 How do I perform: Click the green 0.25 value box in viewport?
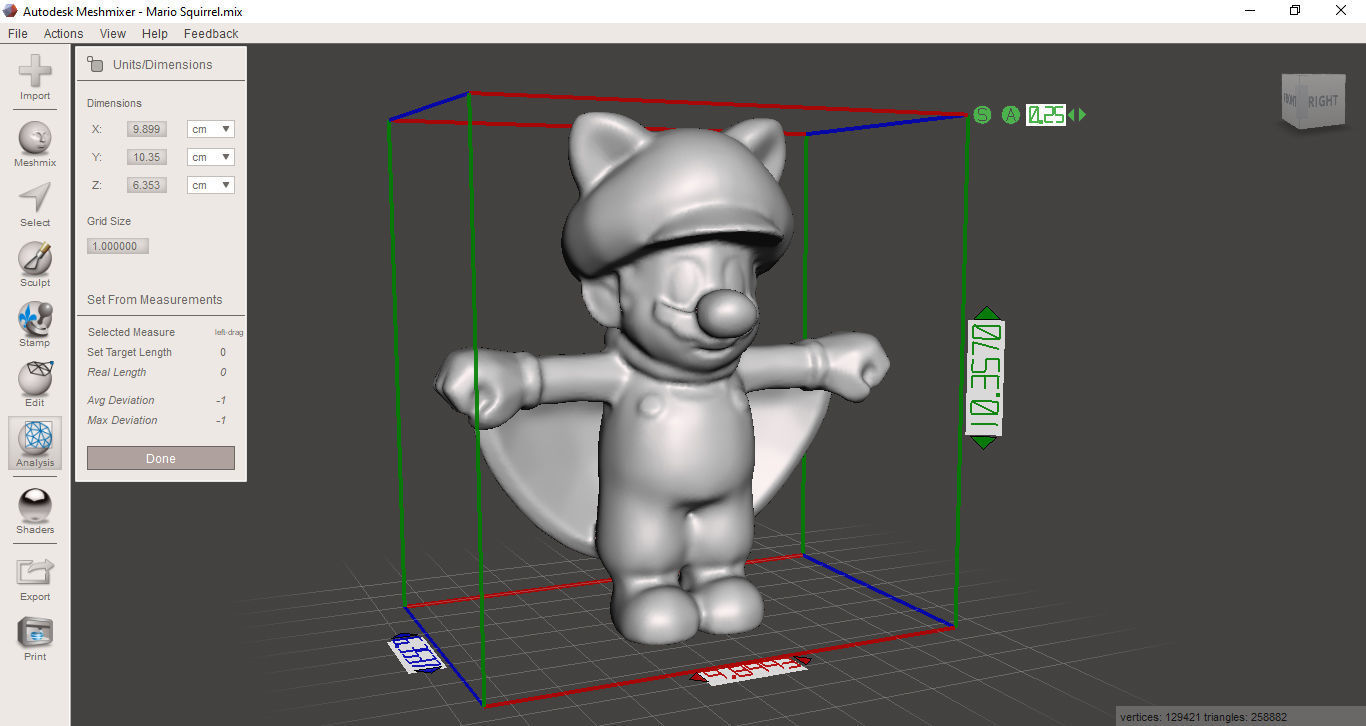pyautogui.click(x=1047, y=115)
